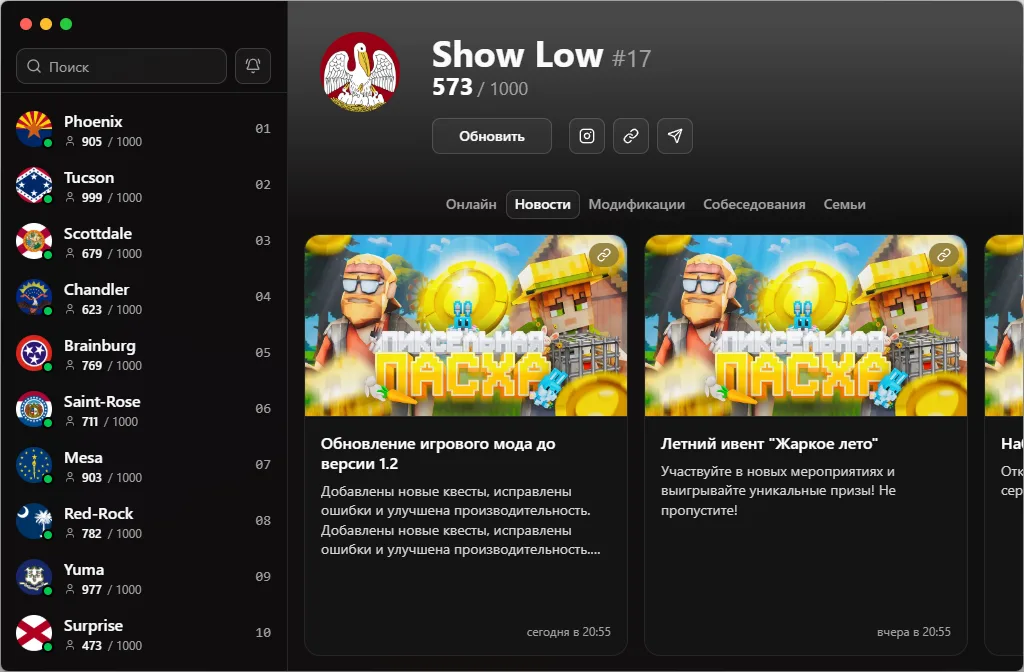This screenshot has width=1024, height=672.
Task: Open the Летний ивент "Жаркое лето" news
Action: 768,443
